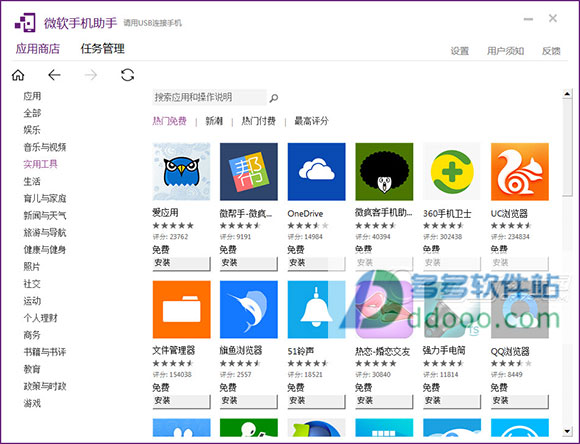Click the back arrow navigation icon

pos(54,75)
